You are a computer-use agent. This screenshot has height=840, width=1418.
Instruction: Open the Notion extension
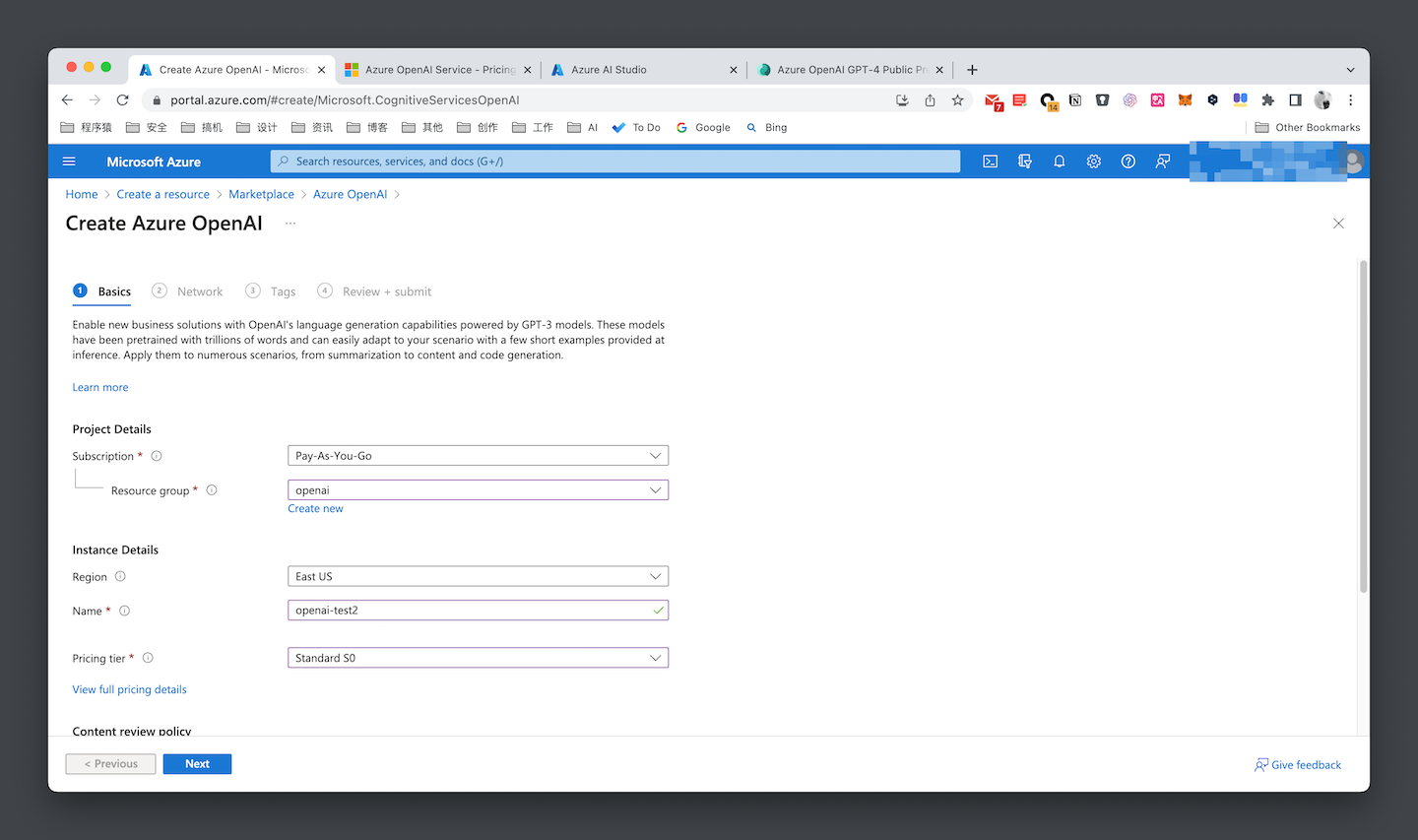[x=1075, y=99]
